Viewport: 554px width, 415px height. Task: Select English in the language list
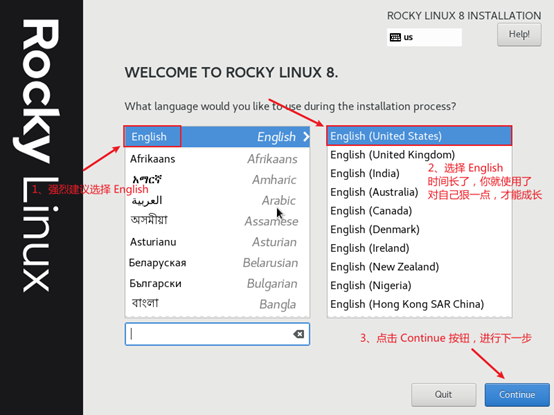point(217,137)
